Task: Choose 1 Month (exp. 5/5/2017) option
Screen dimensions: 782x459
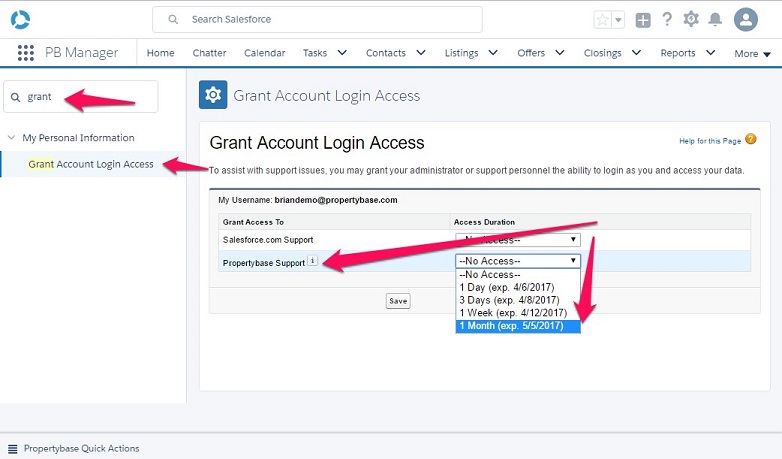Action: (x=518, y=326)
